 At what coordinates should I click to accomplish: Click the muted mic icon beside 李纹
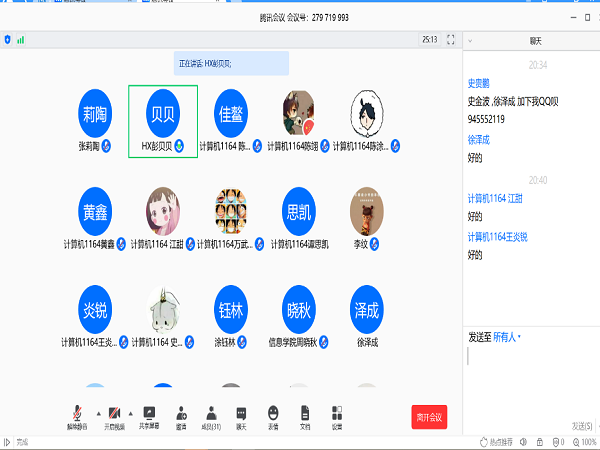tap(374, 244)
